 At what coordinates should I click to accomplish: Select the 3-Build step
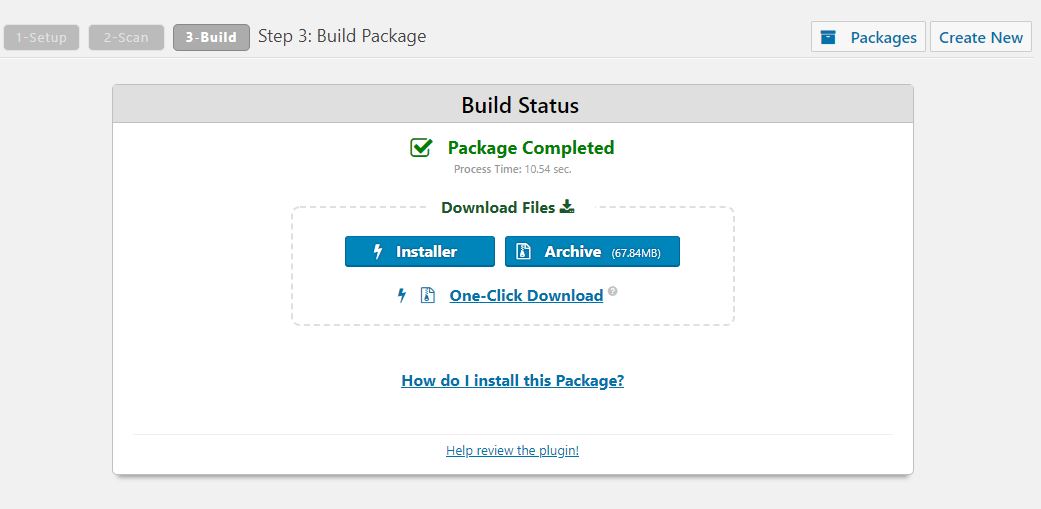coord(211,38)
